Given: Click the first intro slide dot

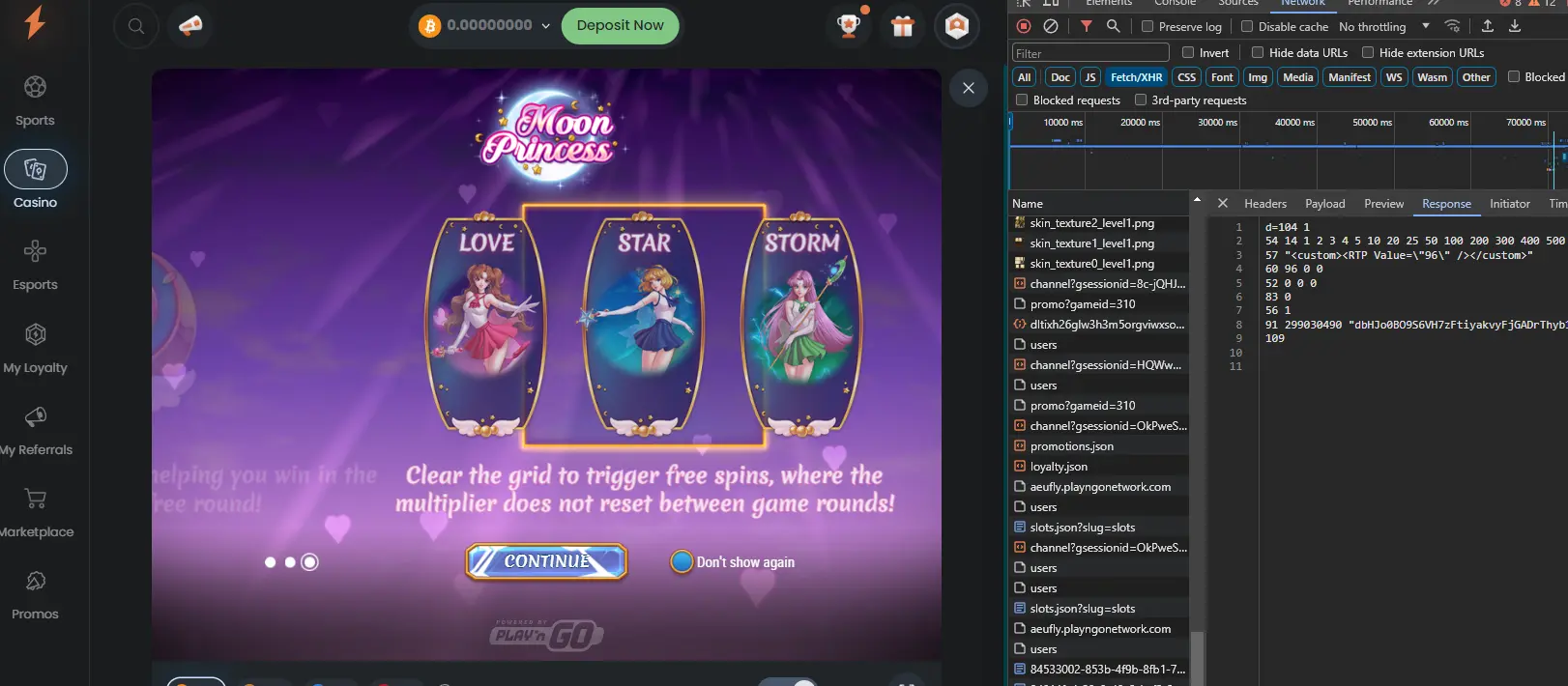Looking at the screenshot, I should pos(270,562).
